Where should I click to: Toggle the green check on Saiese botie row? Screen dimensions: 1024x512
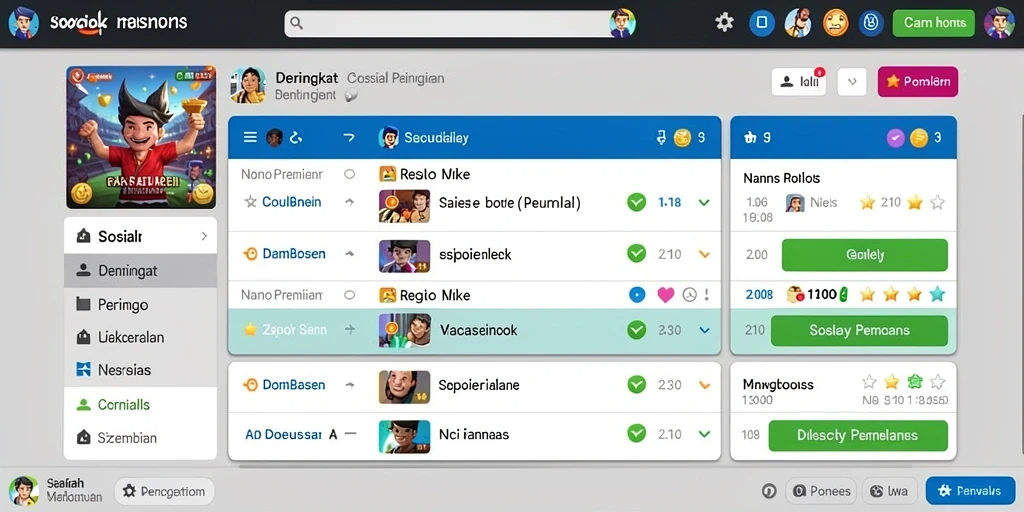point(637,202)
